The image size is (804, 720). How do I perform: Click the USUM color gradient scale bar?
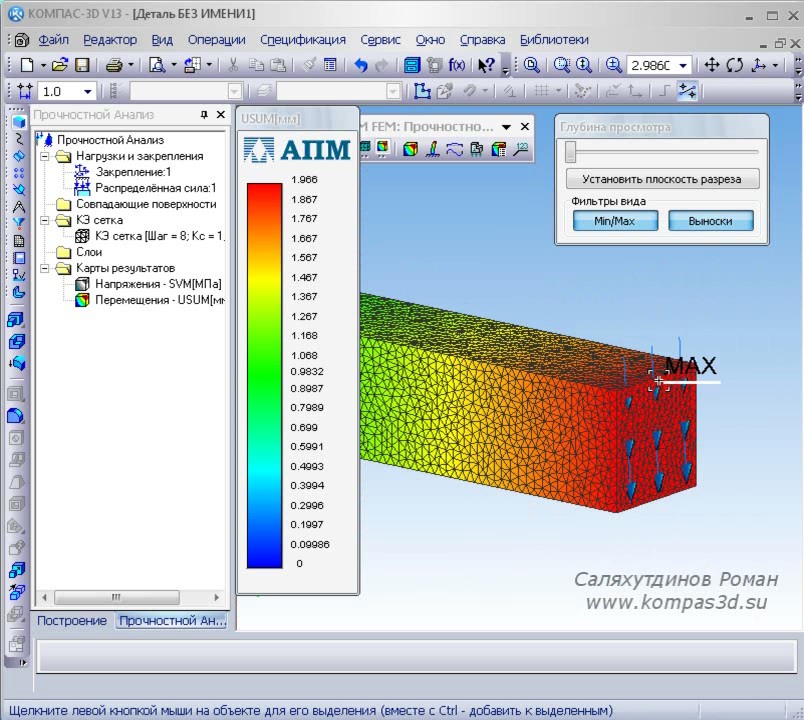click(265, 375)
